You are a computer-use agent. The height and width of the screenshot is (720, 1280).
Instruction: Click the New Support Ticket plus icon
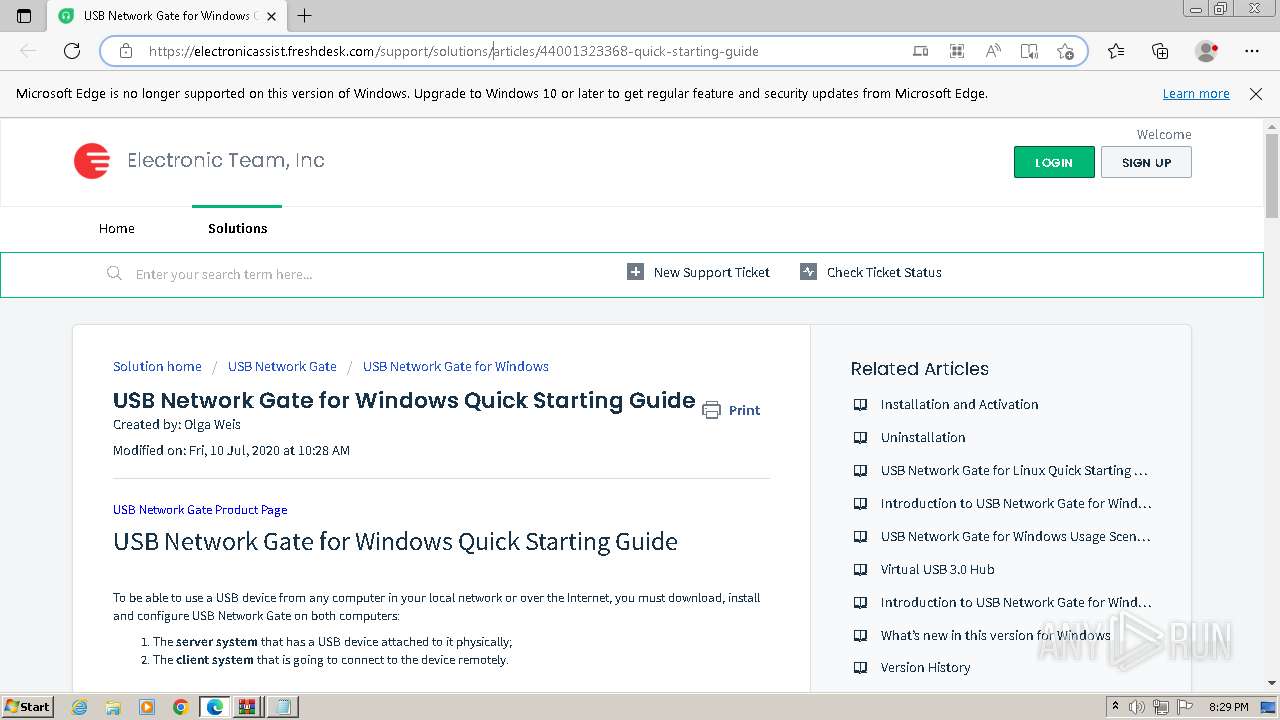[635, 272]
